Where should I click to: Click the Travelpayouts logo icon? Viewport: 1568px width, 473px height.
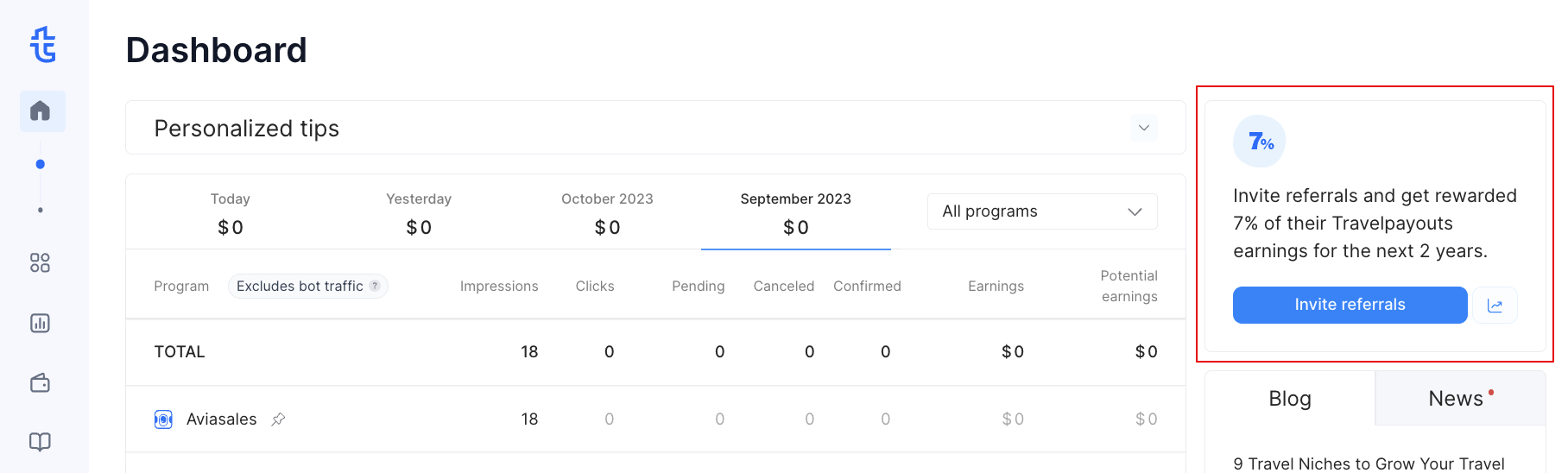point(42,45)
